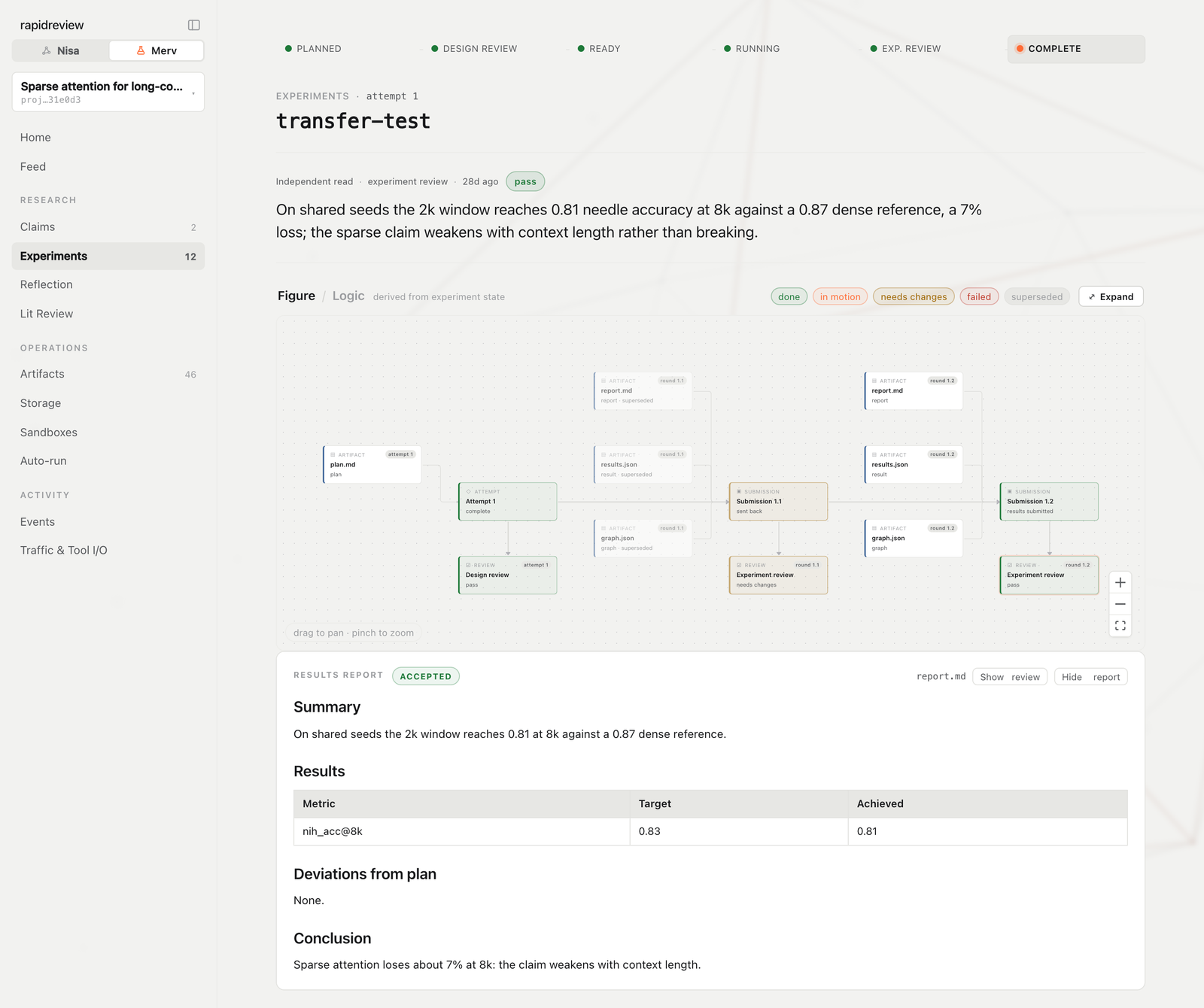The image size is (1204, 1008).
Task: Open the report.md file link
Action: pyautogui.click(x=941, y=677)
